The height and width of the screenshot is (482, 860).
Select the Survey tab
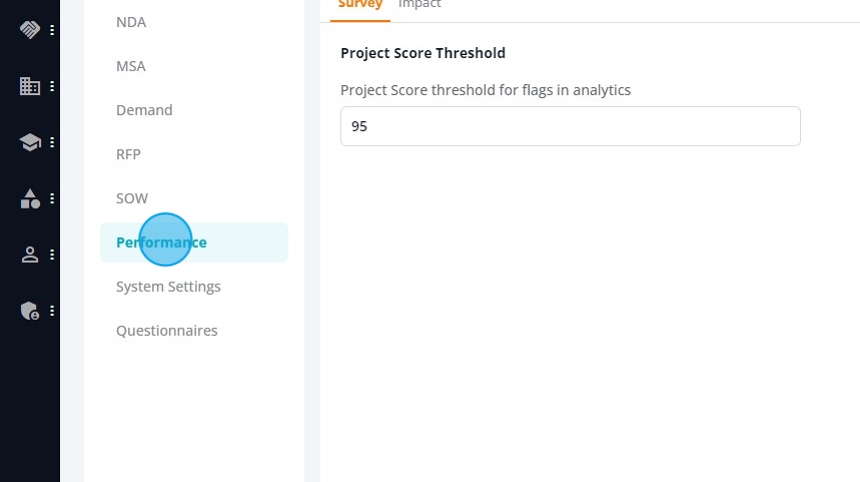tap(360, 4)
